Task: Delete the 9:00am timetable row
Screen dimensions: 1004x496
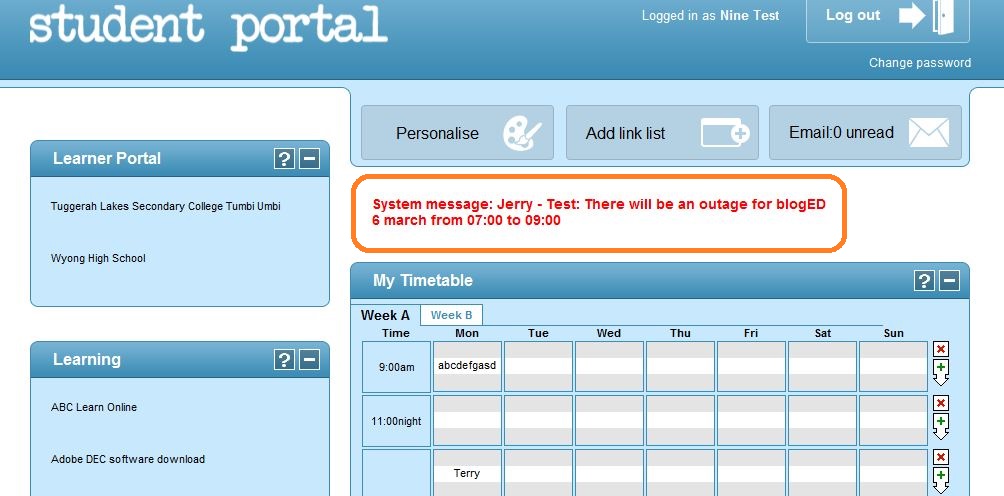Action: pyautogui.click(x=941, y=349)
